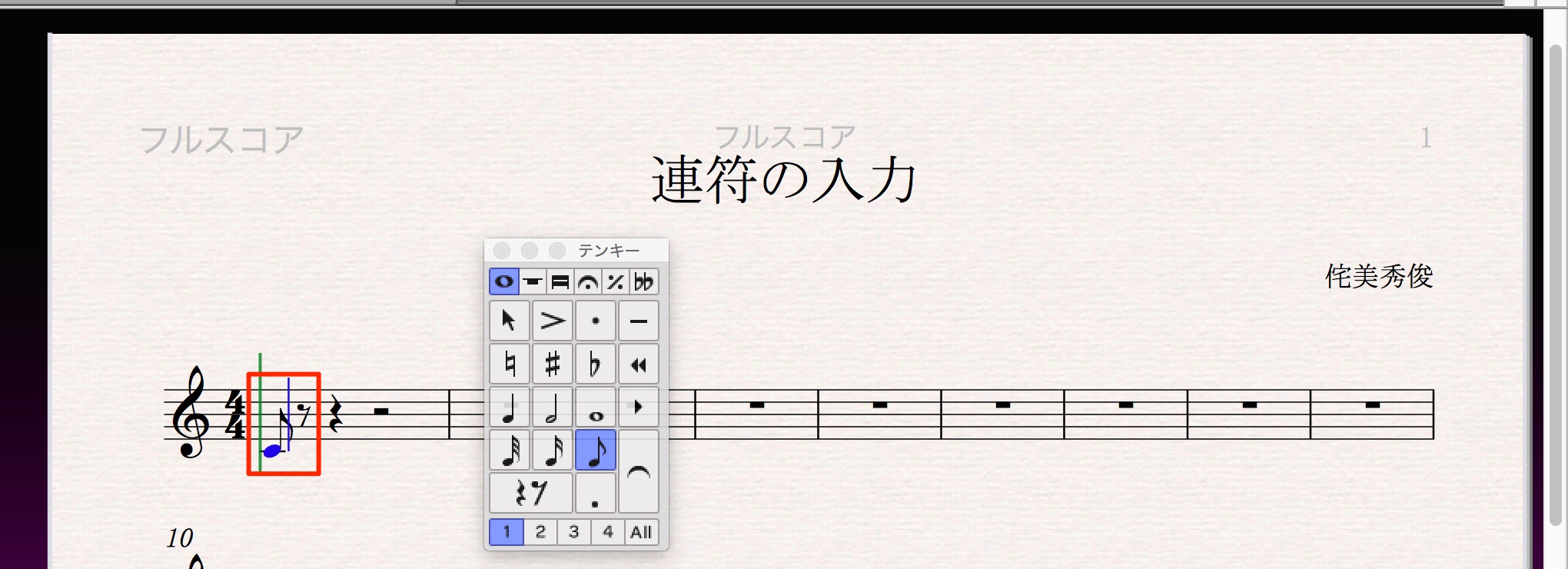Select voice 1 on keypad
This screenshot has height=569, width=1568.
pyautogui.click(x=507, y=531)
